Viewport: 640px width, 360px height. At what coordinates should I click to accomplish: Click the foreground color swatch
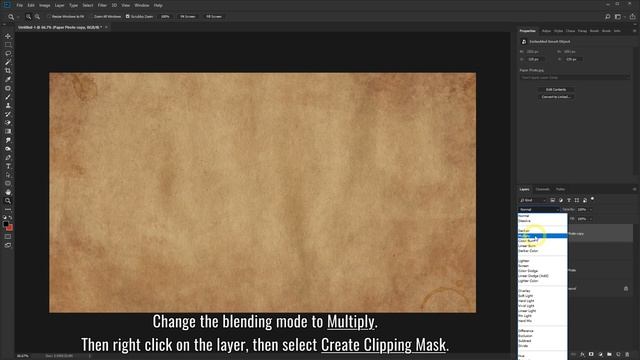point(6,224)
